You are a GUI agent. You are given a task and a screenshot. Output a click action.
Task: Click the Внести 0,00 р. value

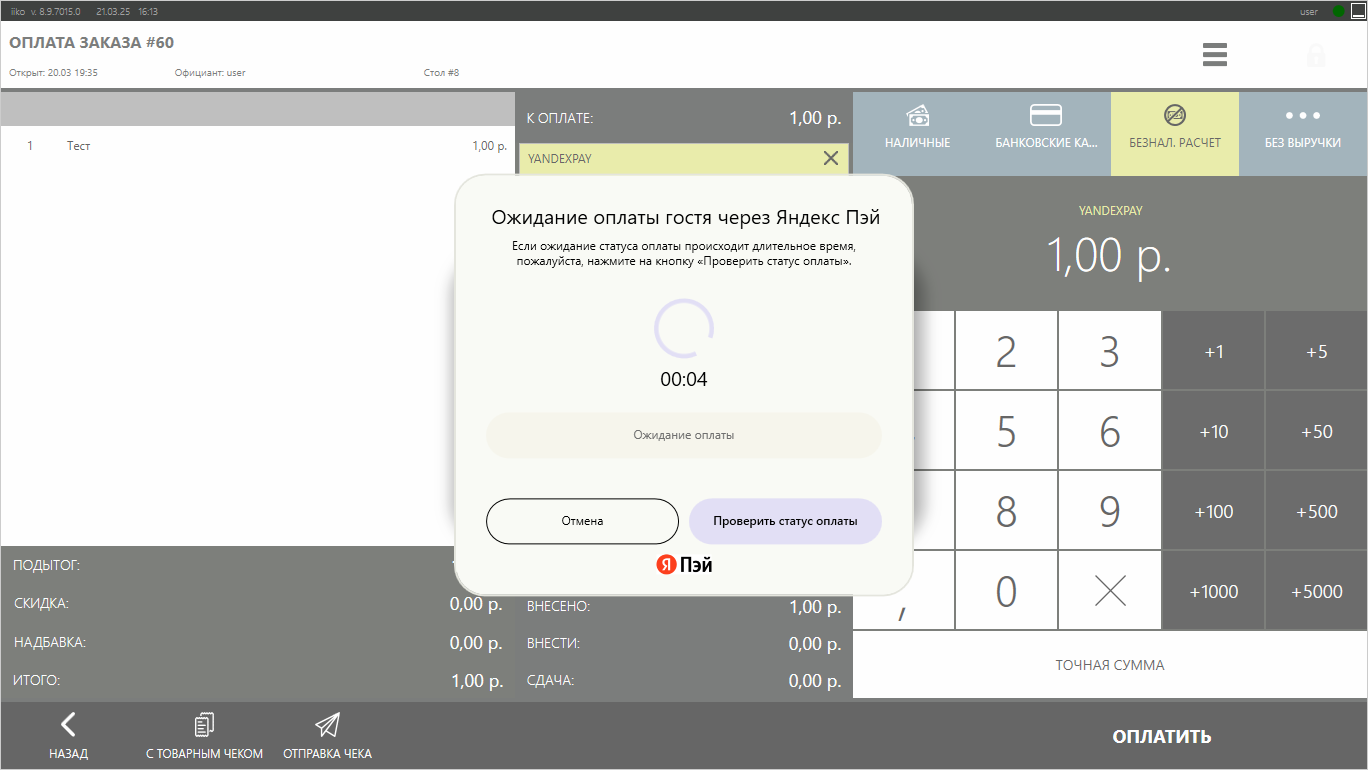(x=815, y=644)
